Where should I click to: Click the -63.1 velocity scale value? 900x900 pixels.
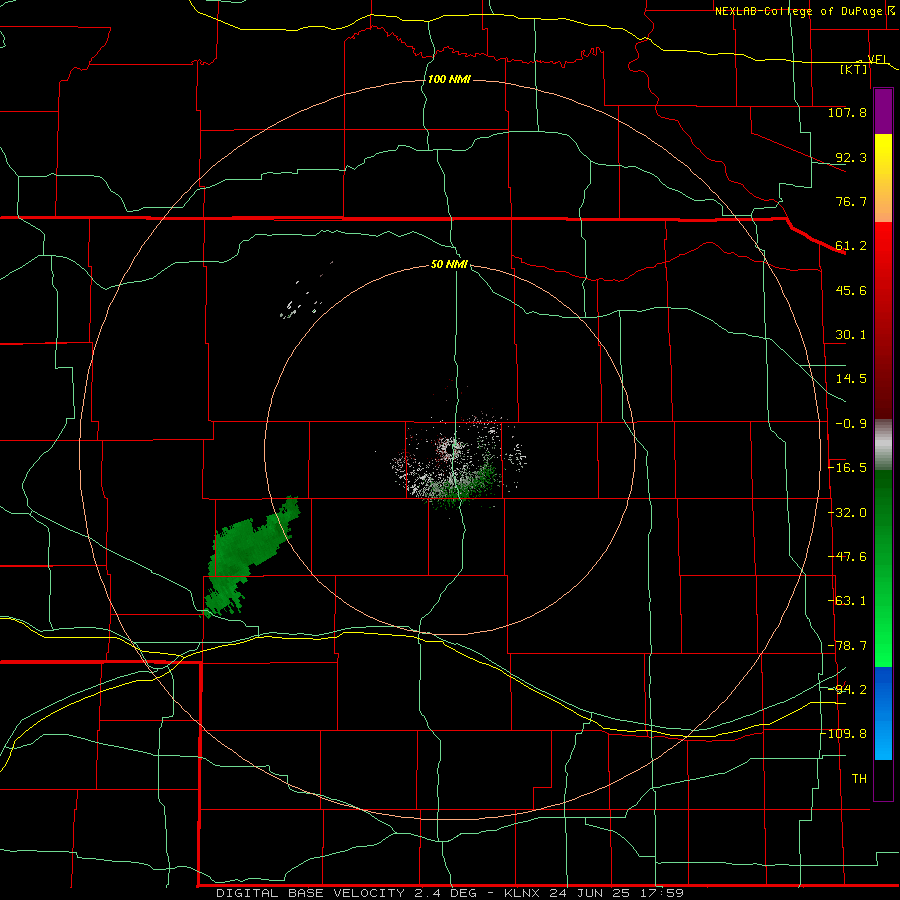pyautogui.click(x=847, y=601)
